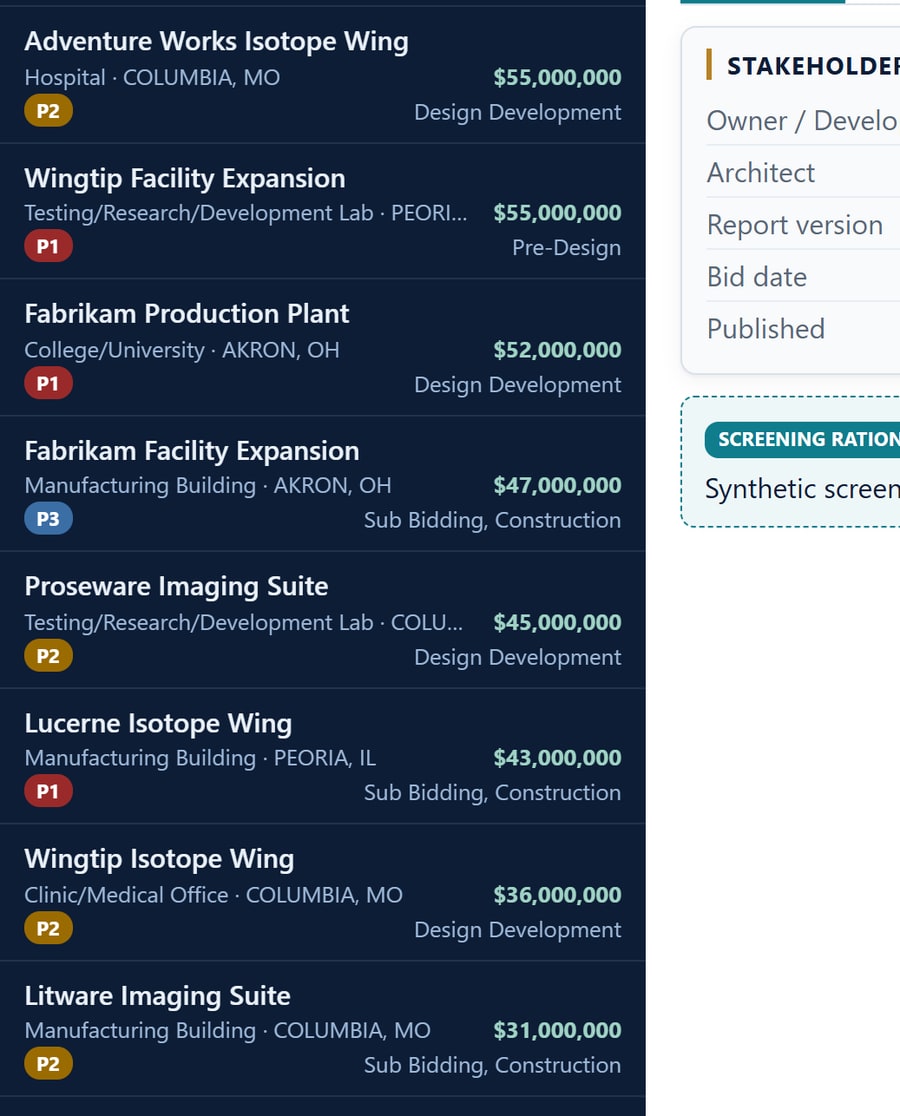Click P2 badge on Adventure Works Isotope Wing
The image size is (900, 1116).
coord(48,111)
